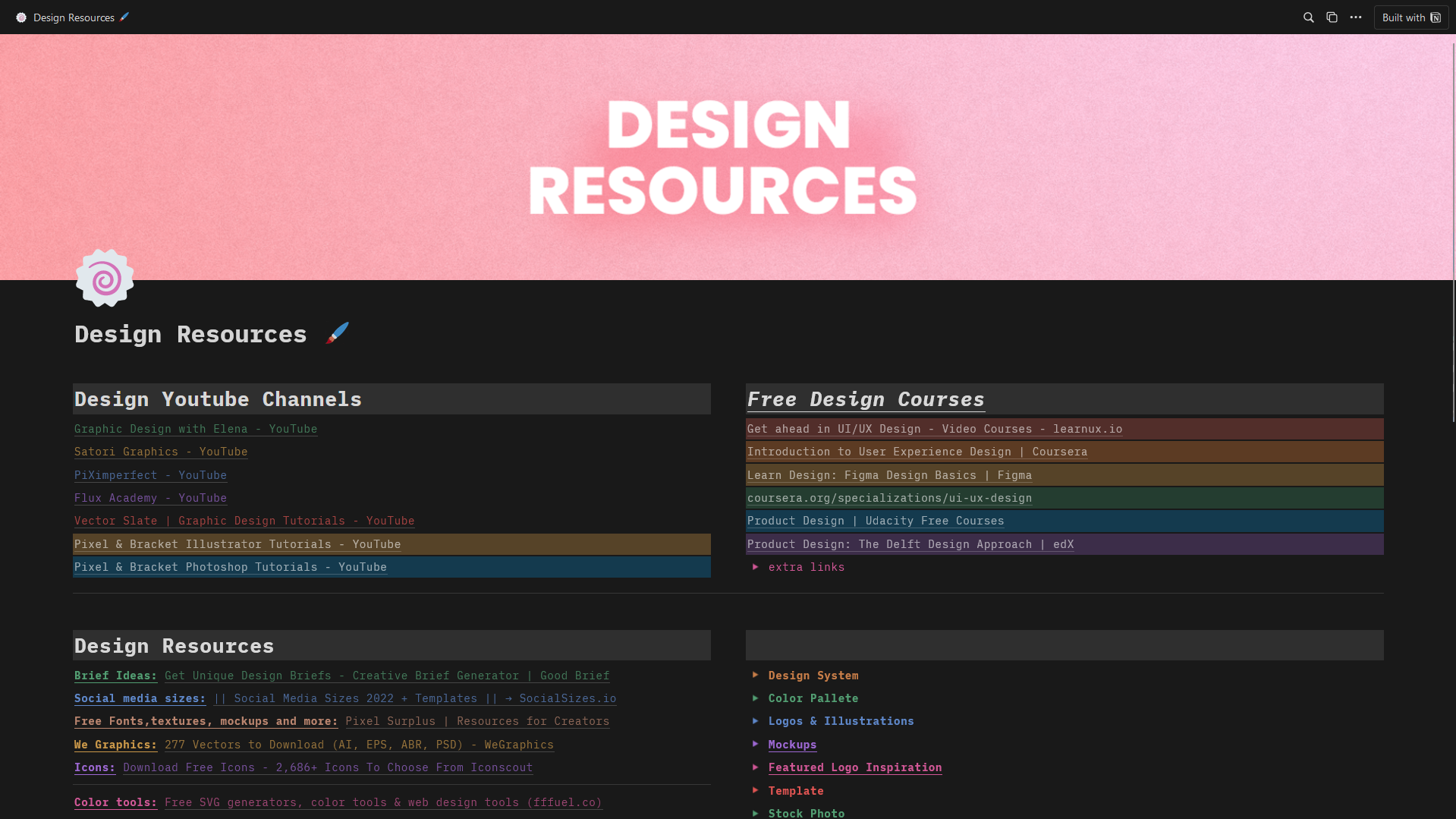This screenshot has height=819, width=1456.
Task: Click the Social media sizes: label
Action: [140, 698]
